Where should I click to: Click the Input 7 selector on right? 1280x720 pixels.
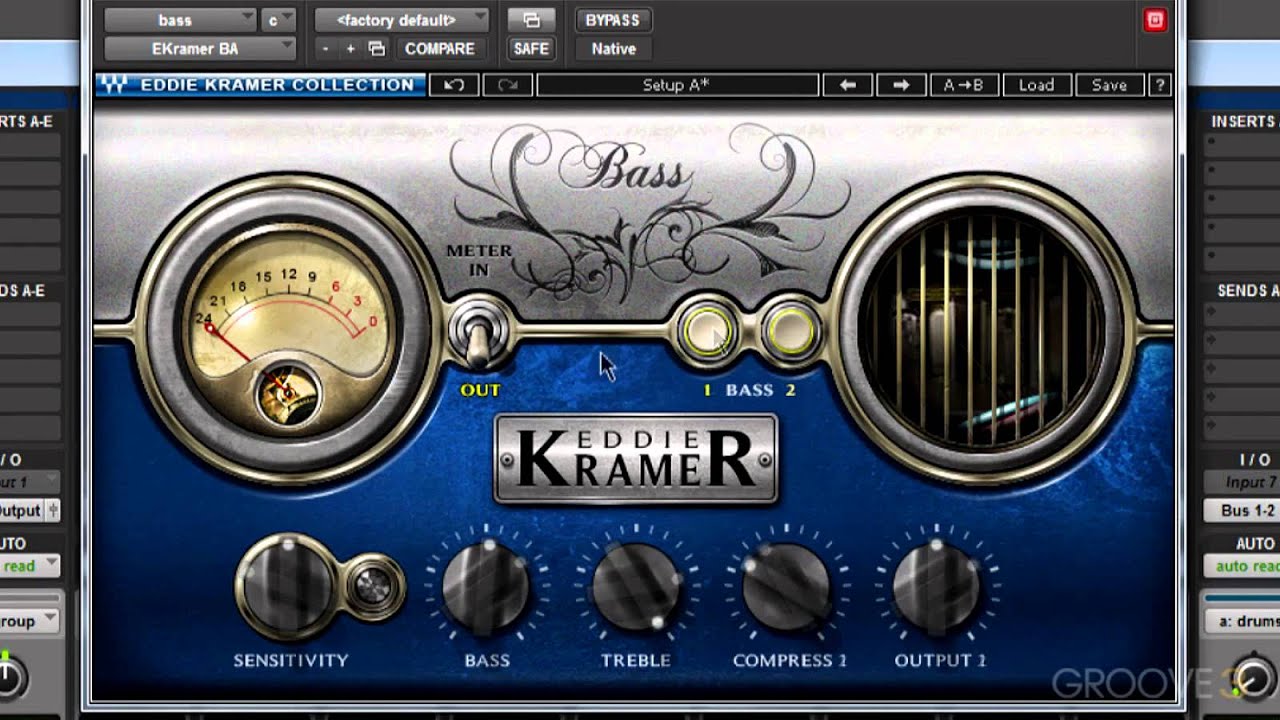1242,483
